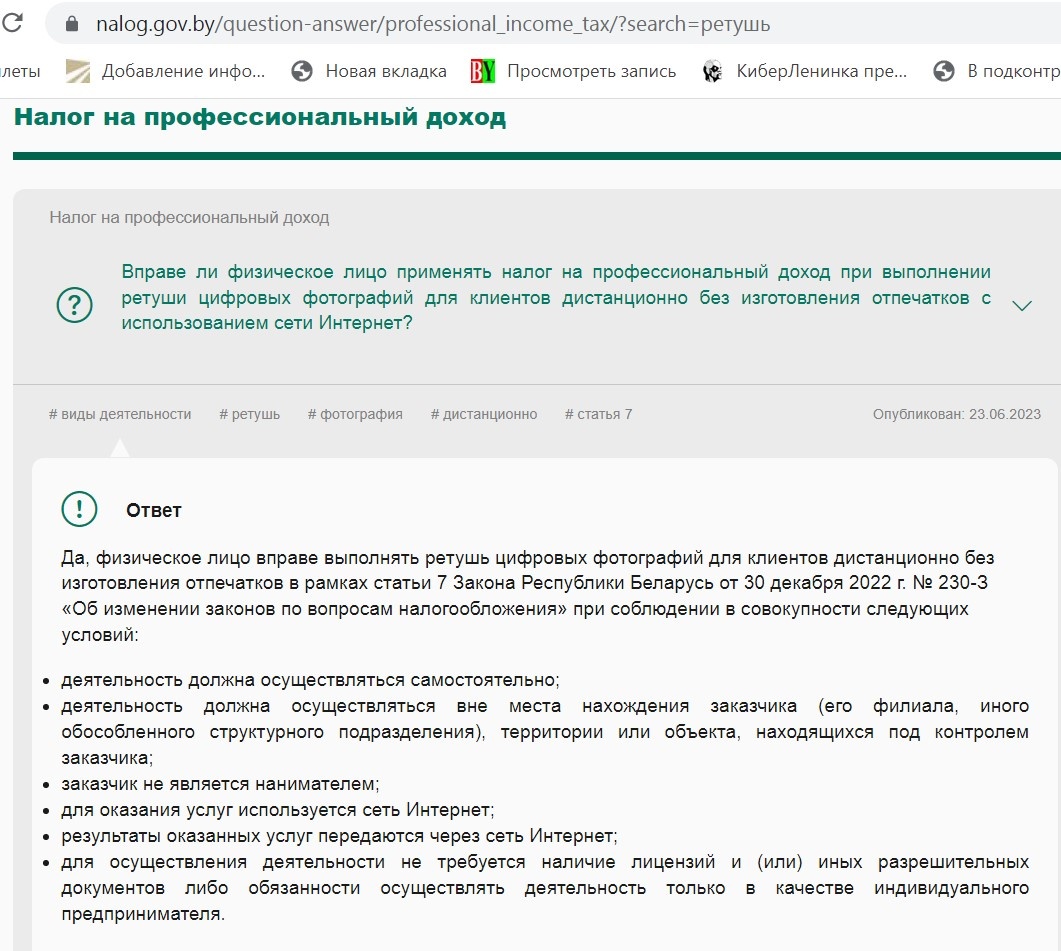This screenshot has width=1061, height=951.
Task: Open the виды деятельности tag
Action: pos(120,413)
